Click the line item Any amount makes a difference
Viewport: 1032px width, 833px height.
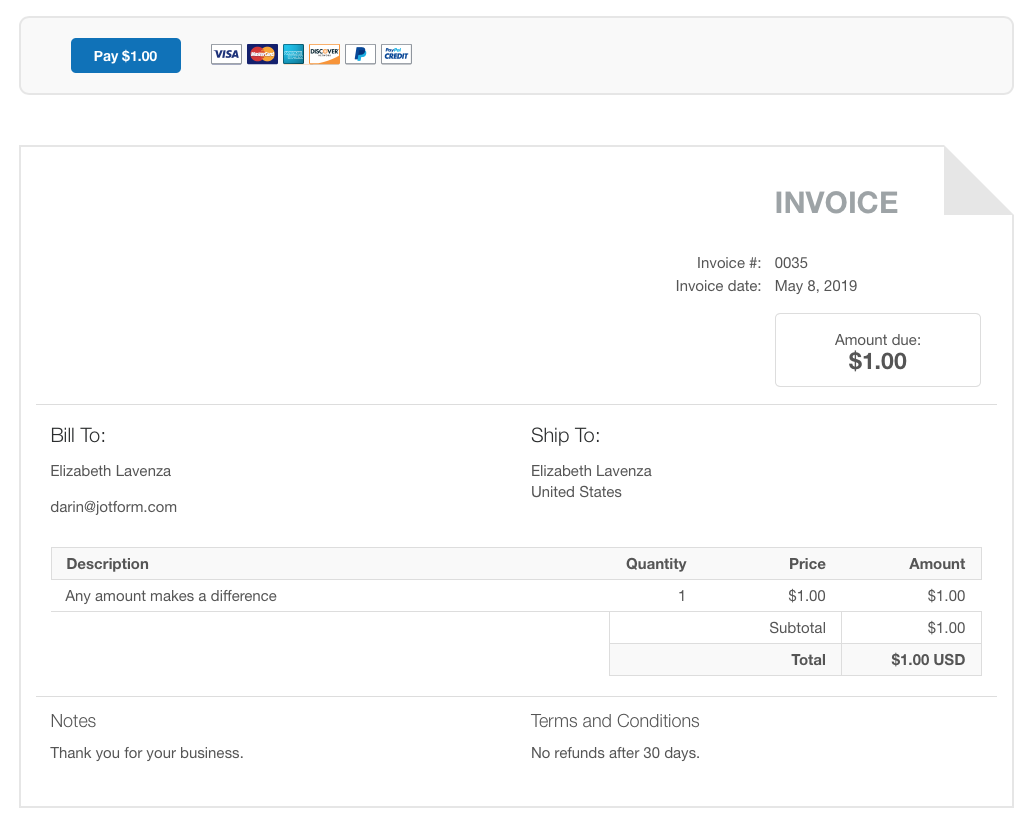pos(170,595)
